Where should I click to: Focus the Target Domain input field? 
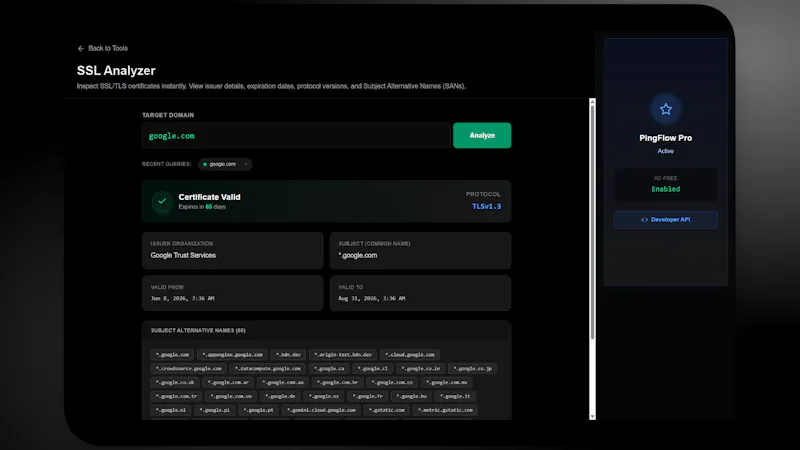pos(296,136)
